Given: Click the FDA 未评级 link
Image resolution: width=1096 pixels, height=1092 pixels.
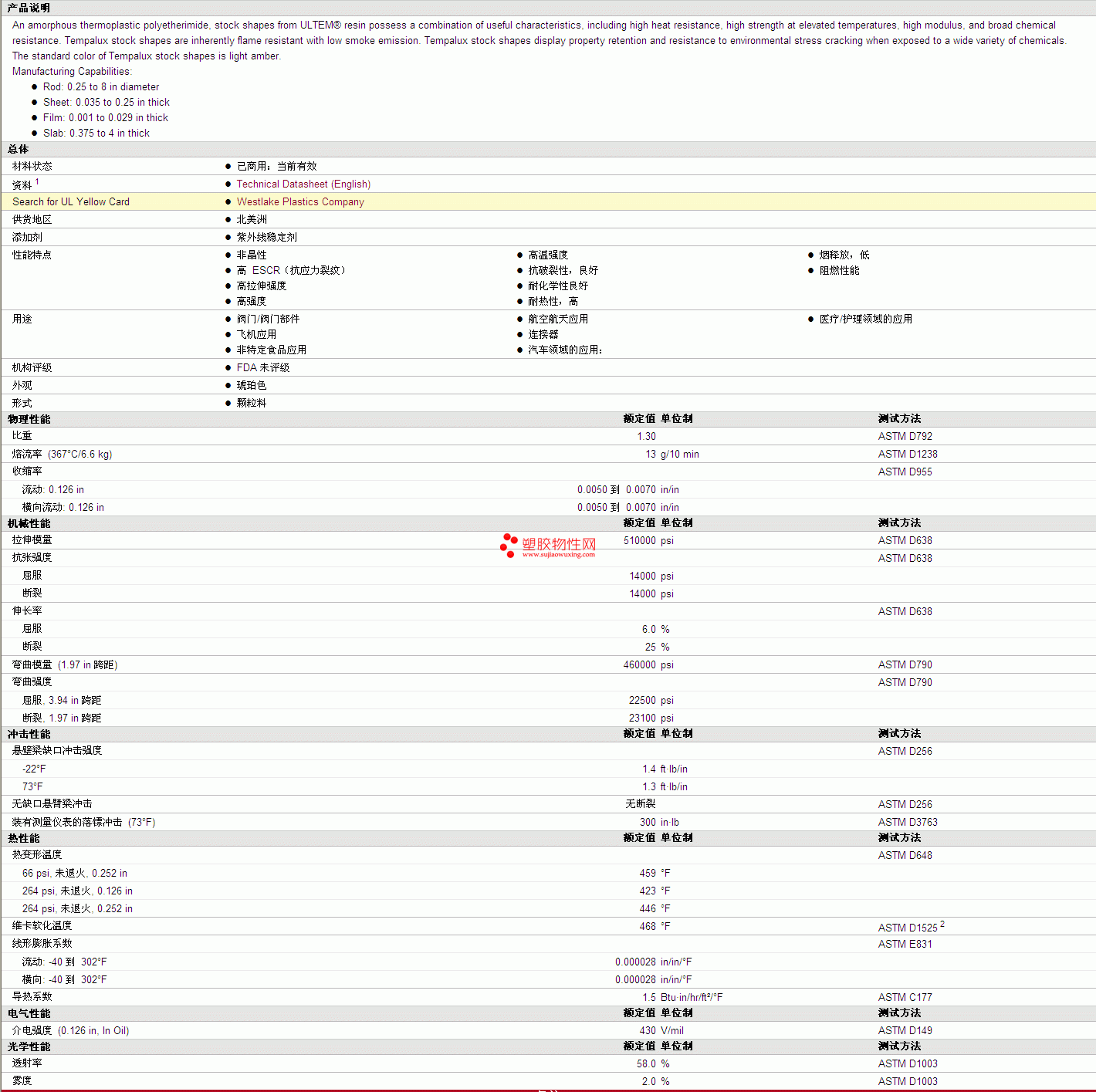Looking at the screenshot, I should (x=263, y=367).
